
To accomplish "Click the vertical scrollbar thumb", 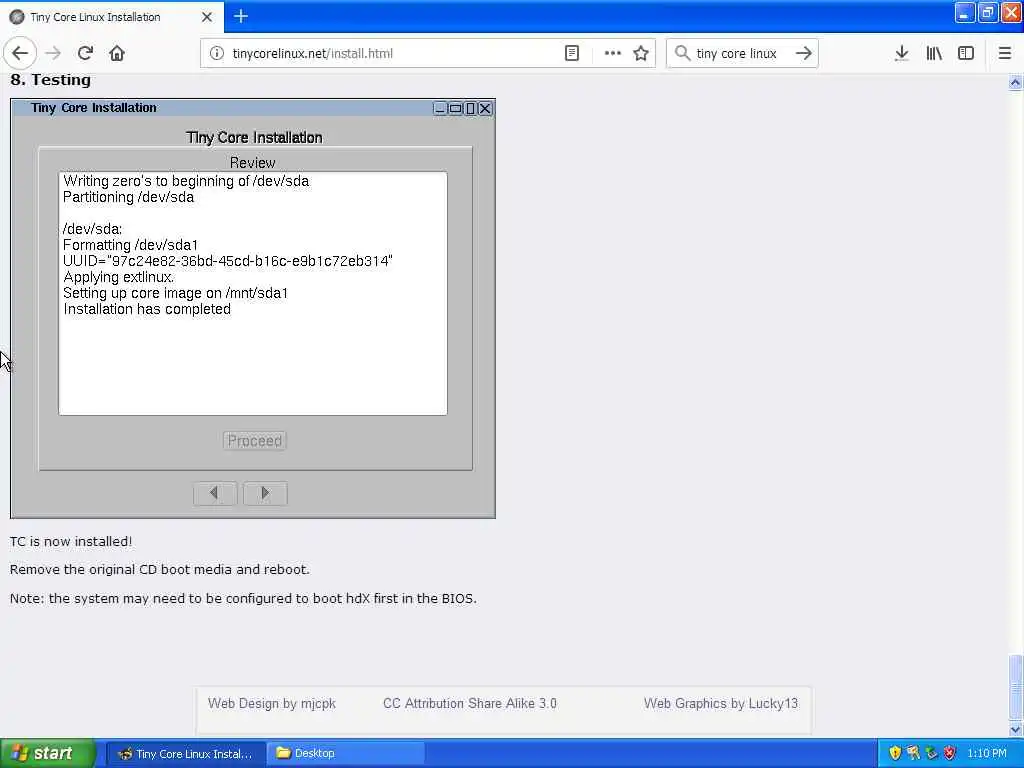I will point(1015,687).
